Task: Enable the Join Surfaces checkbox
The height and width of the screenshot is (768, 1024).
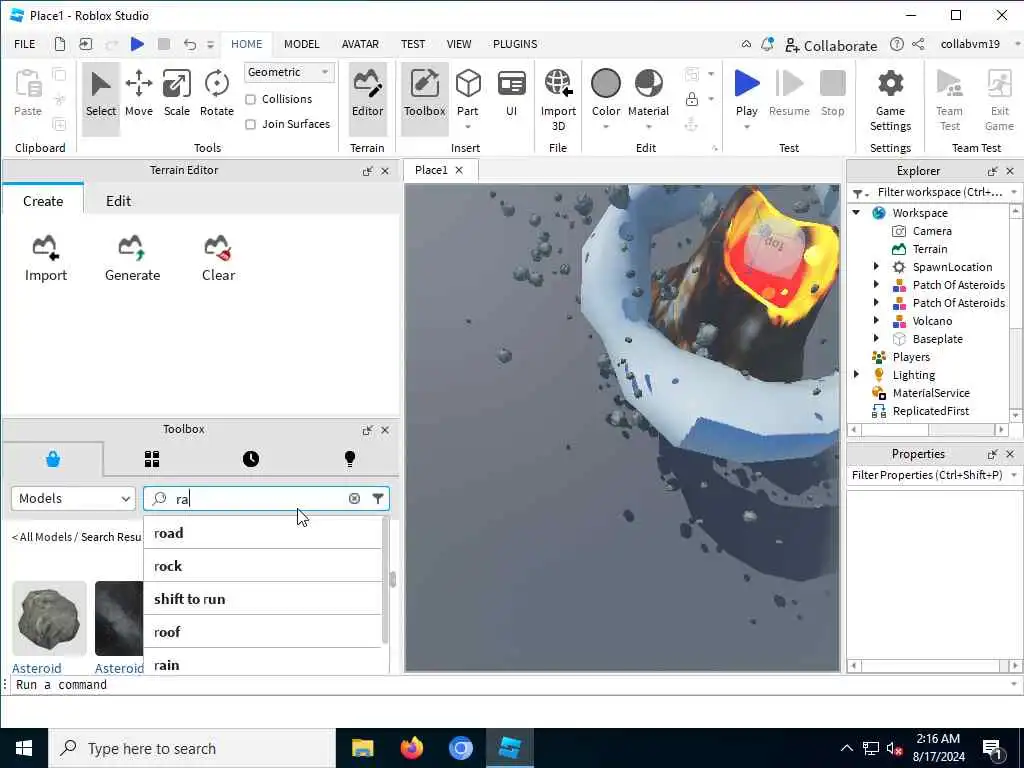Action: tap(250, 124)
